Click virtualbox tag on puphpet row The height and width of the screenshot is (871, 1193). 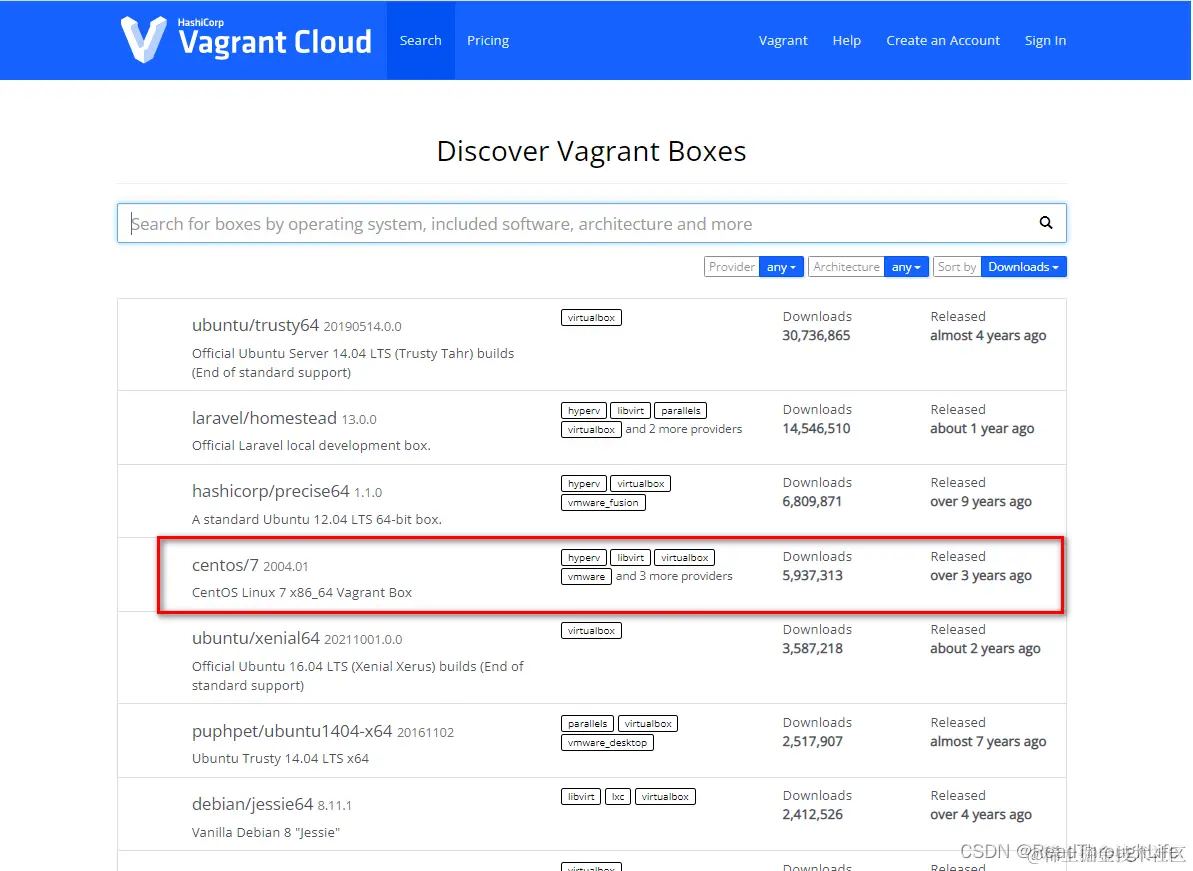tap(648, 723)
